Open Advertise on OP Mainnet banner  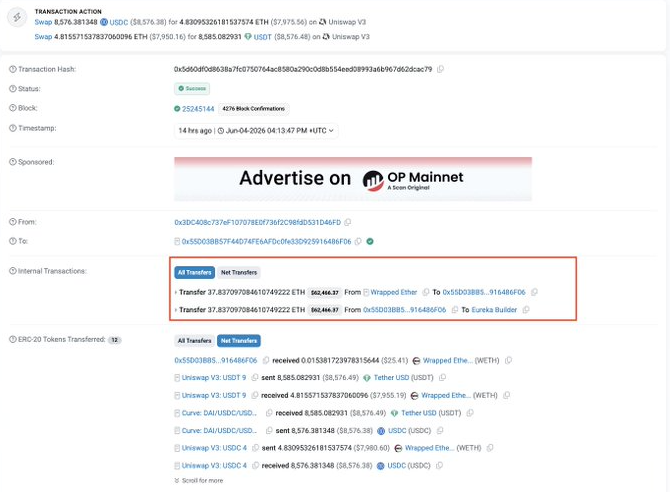tap(353, 179)
